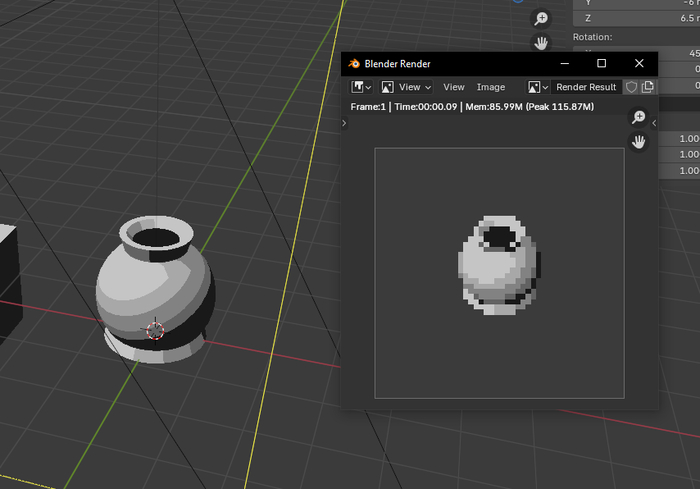Expand the right sidebar arrow in the render window
700x489 pixels.
coord(654,123)
